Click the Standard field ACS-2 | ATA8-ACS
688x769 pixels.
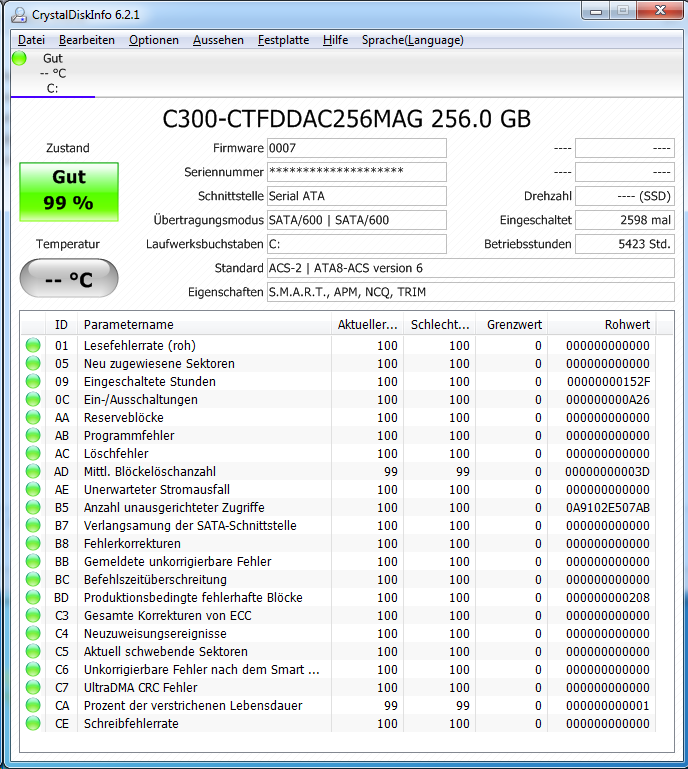pyautogui.click(x=471, y=268)
